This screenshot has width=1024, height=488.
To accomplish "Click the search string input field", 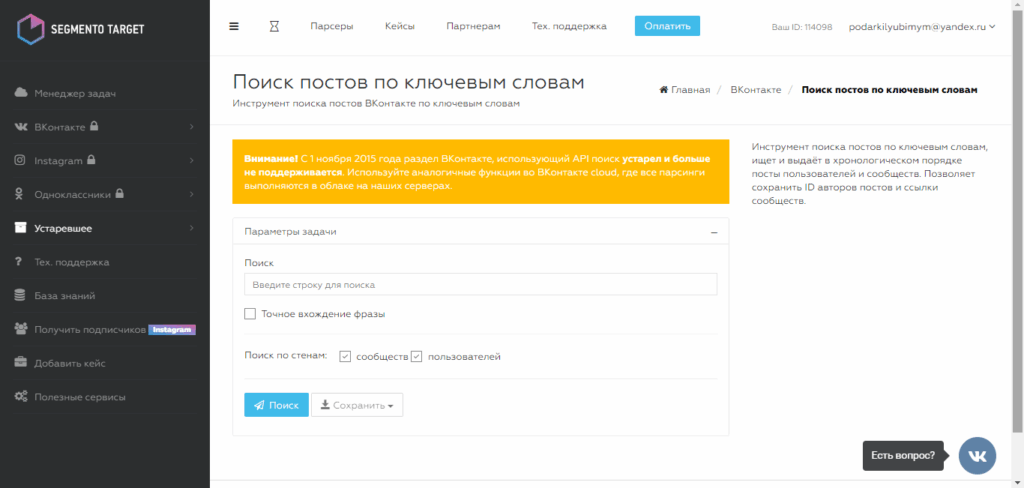I will pyautogui.click(x=481, y=285).
